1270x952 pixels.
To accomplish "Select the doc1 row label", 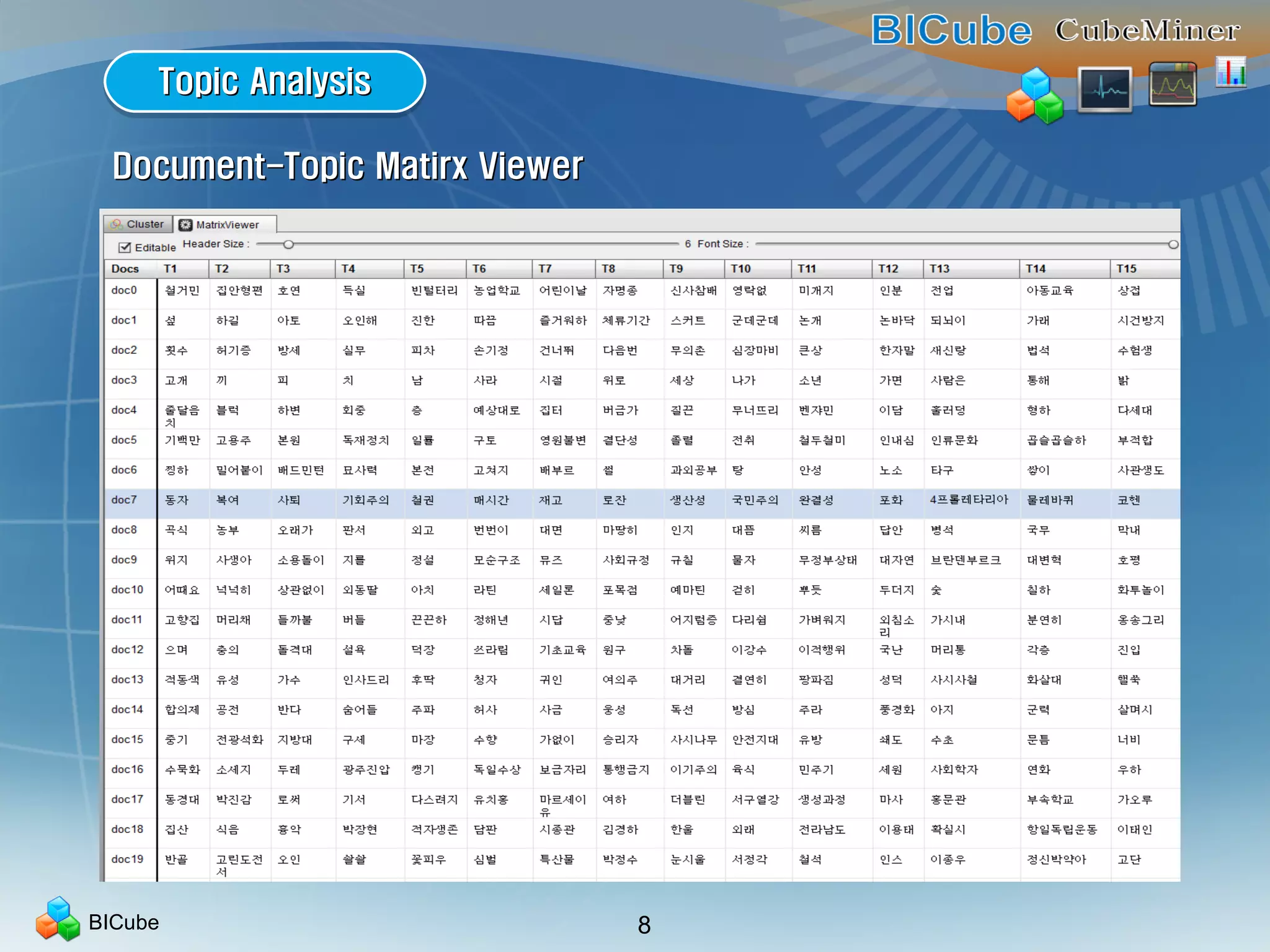I will [124, 320].
